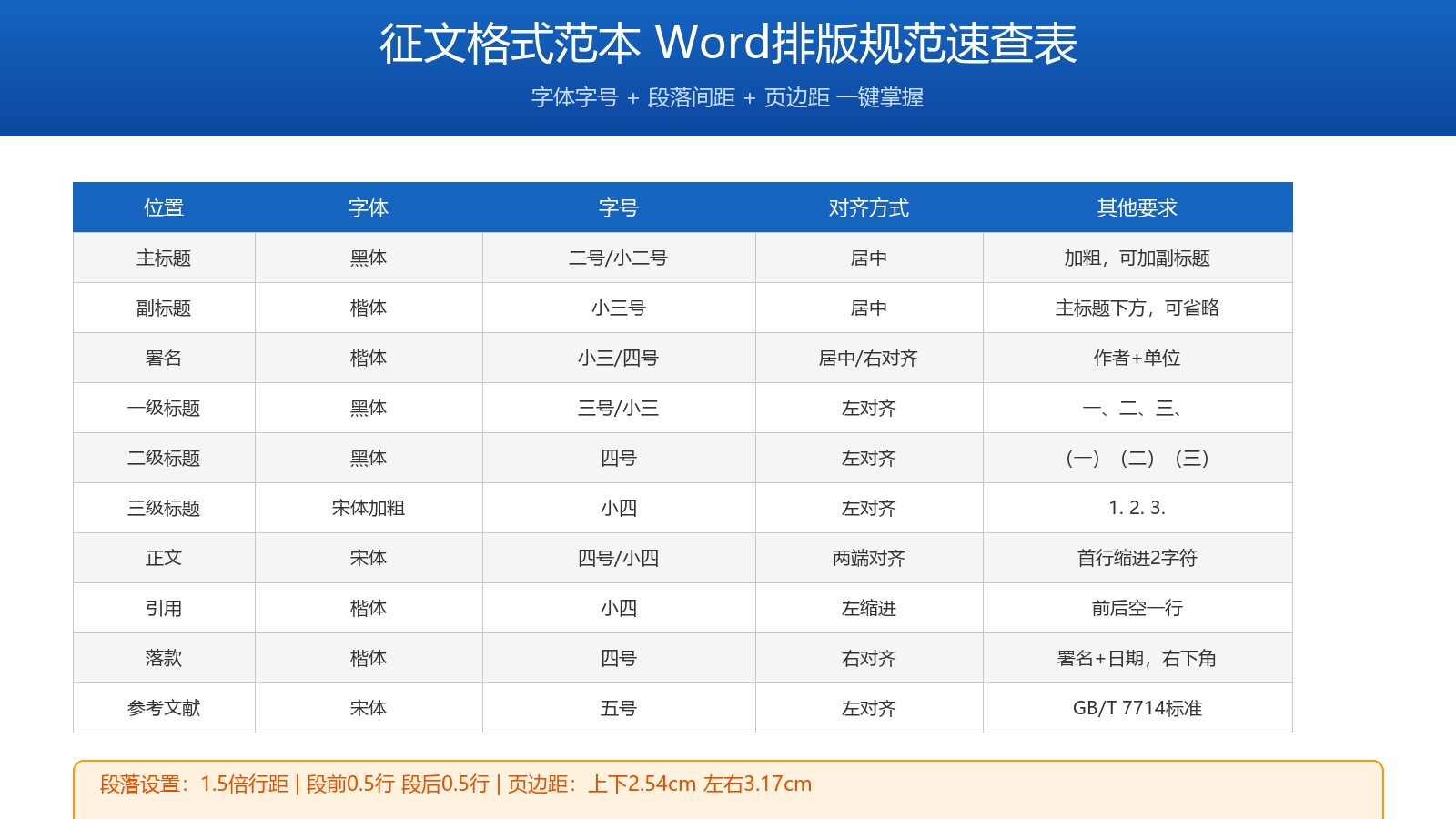The height and width of the screenshot is (819, 1456).
Task: Click the subtitle 字体字号 + 段落间距 + 页边距 一键掌握
Action: pos(728,97)
